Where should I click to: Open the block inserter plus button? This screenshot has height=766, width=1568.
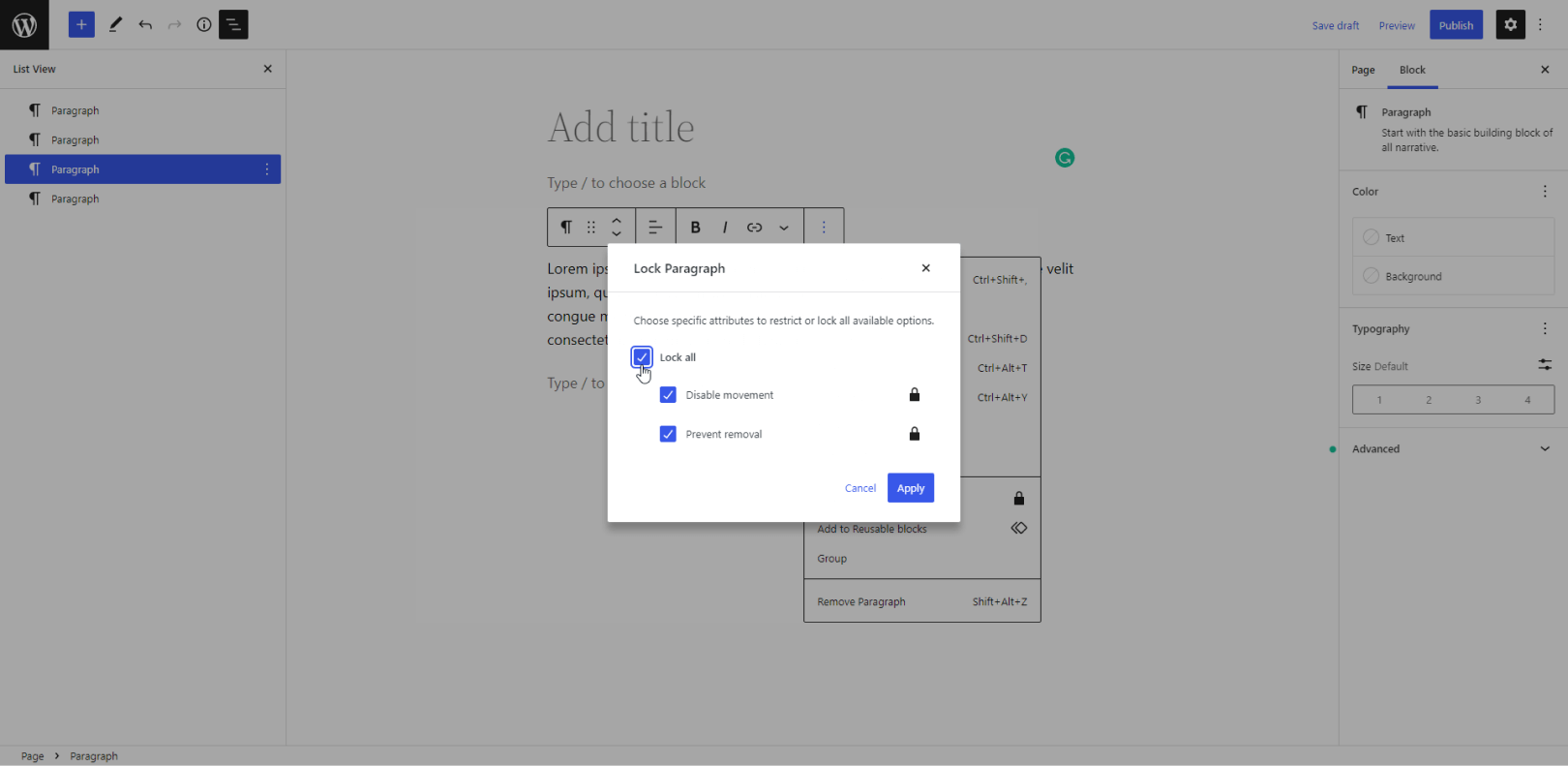pos(81,25)
